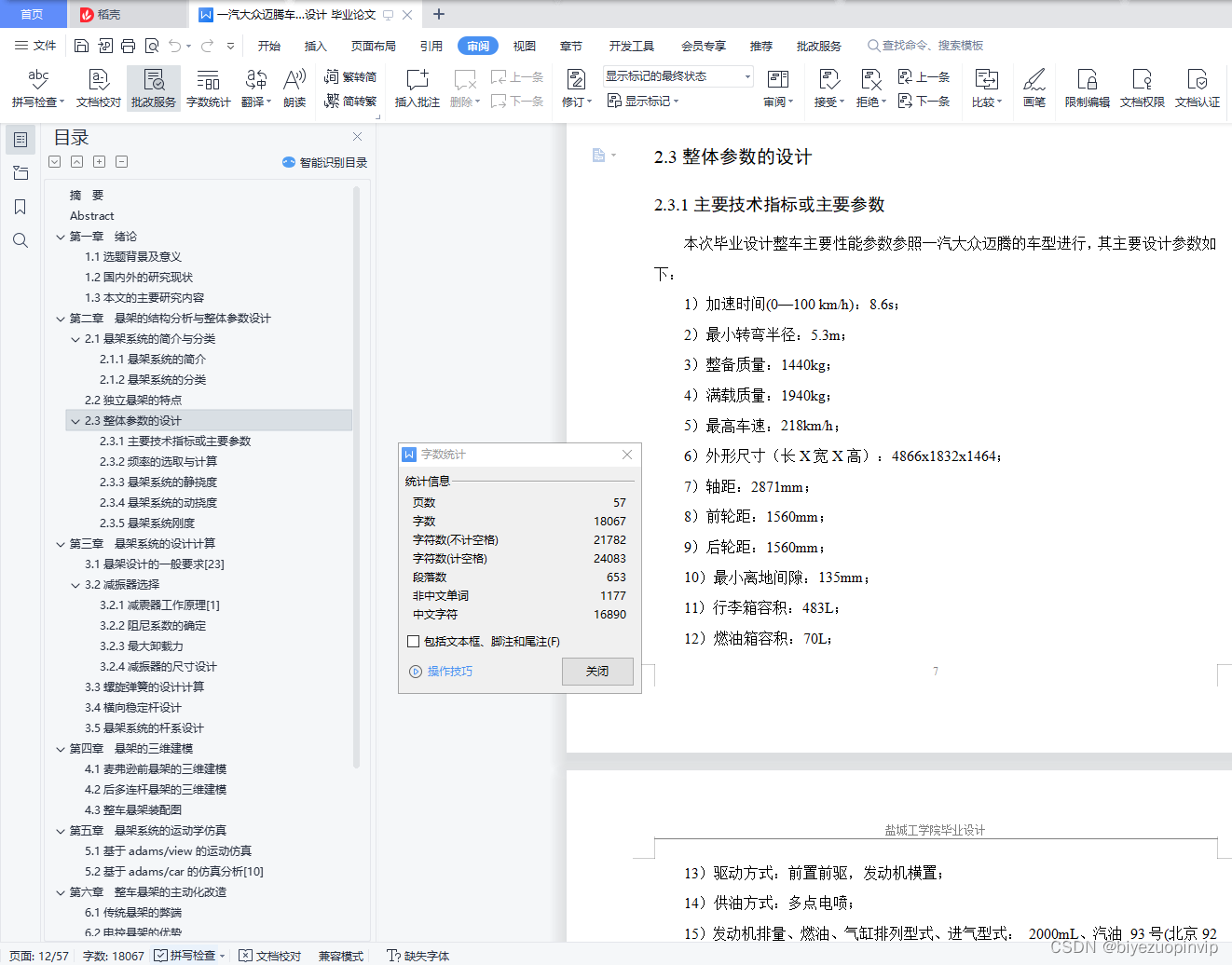
Task: Go to the 首页 home tab
Action: (x=32, y=14)
